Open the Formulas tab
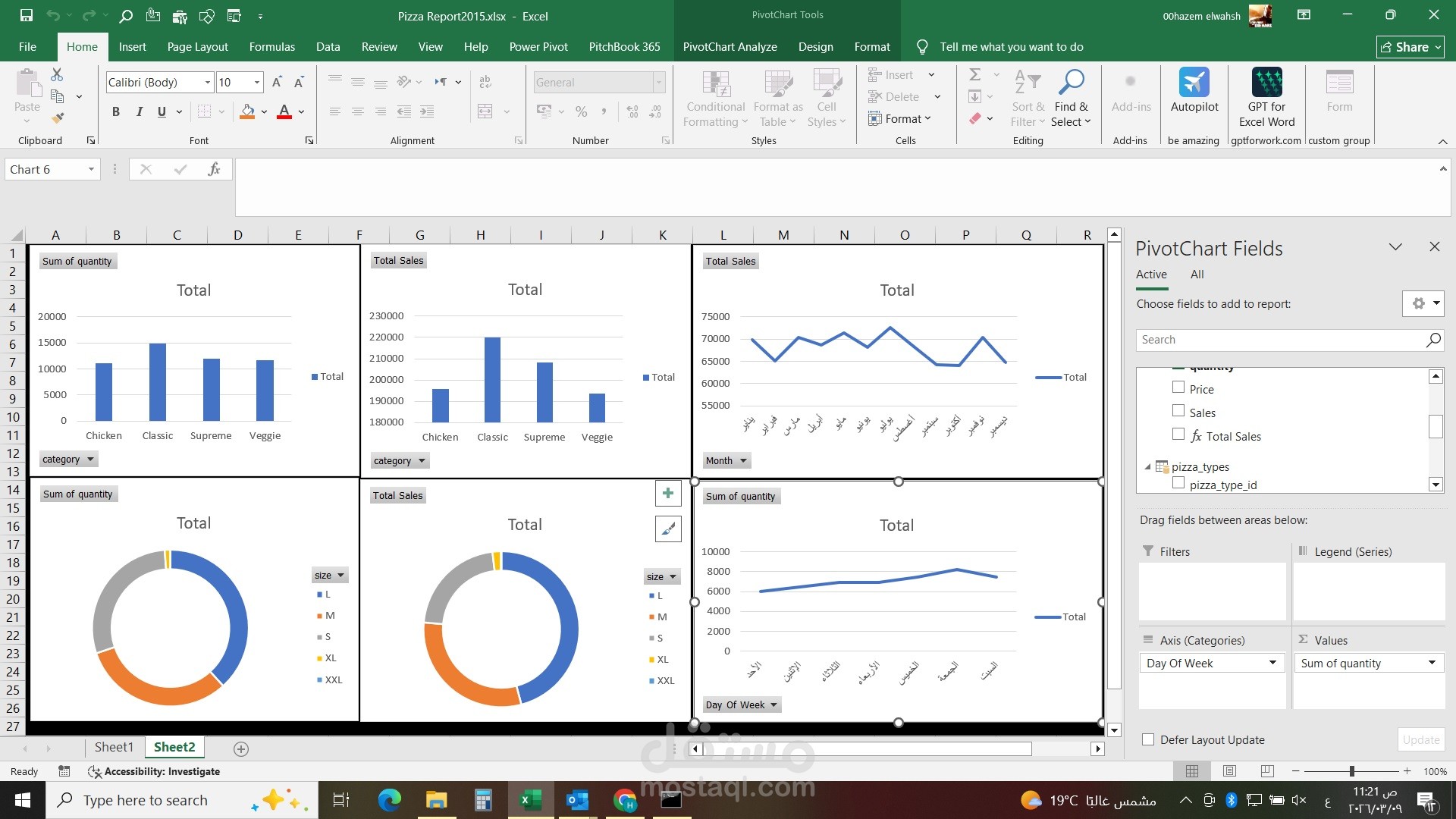 coord(271,47)
